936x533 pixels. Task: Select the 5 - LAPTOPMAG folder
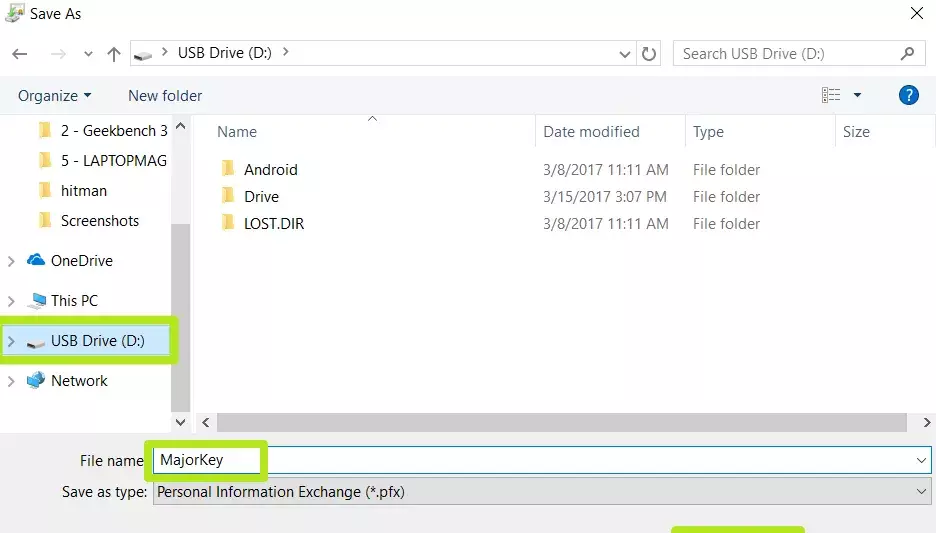pyautogui.click(x=102, y=161)
